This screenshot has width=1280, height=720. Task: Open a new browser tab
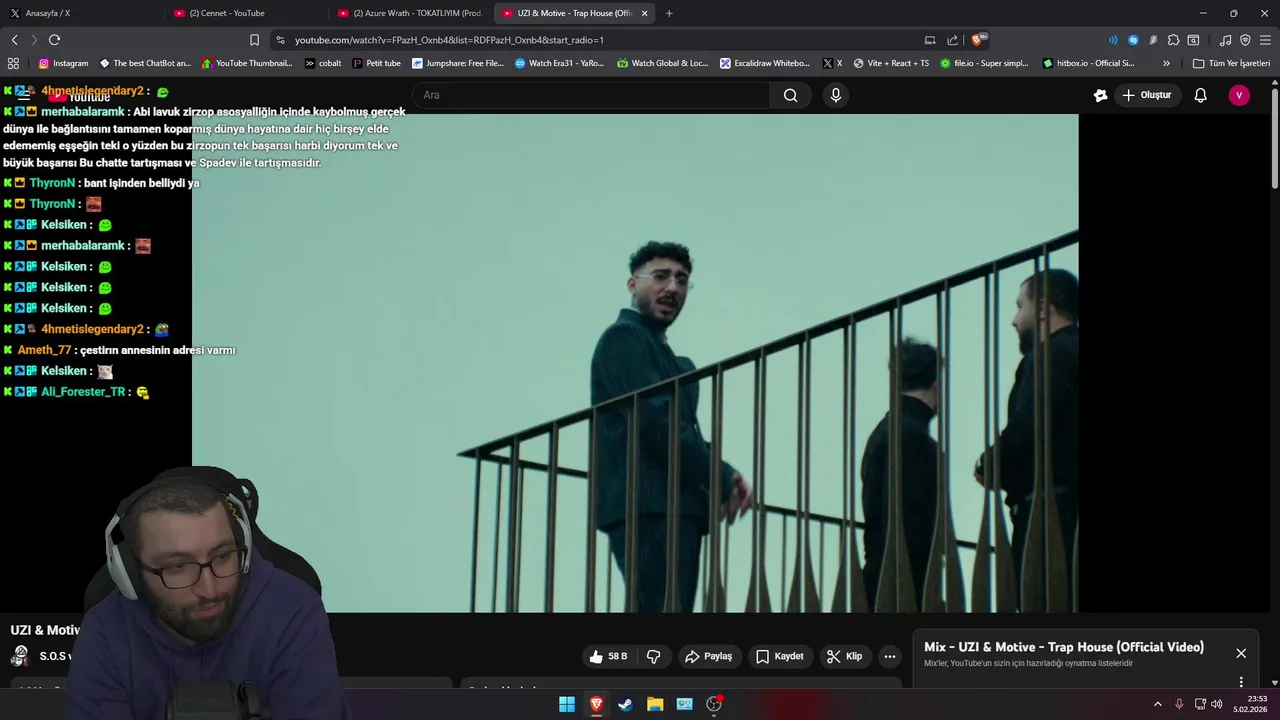[669, 13]
